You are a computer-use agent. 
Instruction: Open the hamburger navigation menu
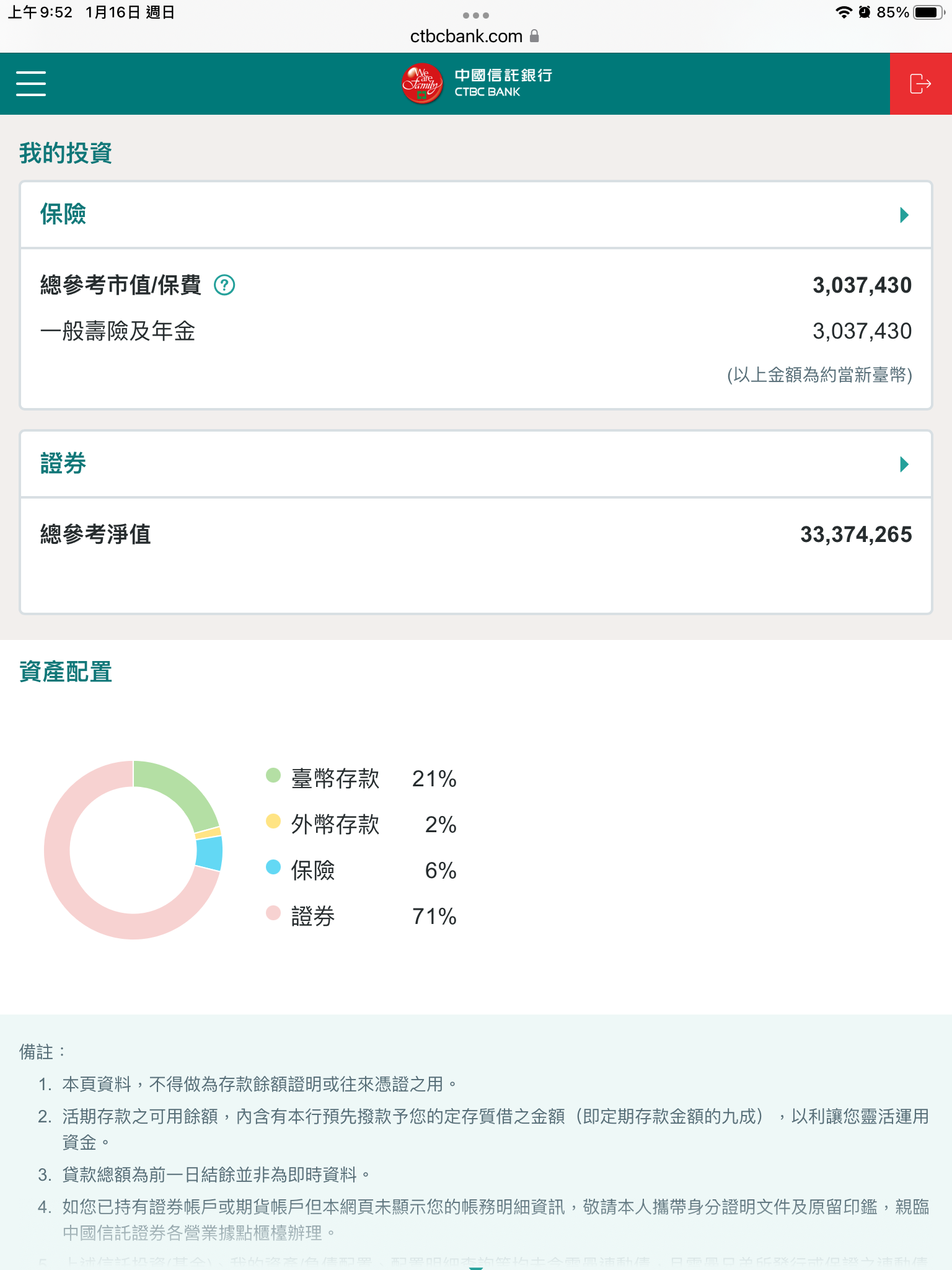point(31,84)
